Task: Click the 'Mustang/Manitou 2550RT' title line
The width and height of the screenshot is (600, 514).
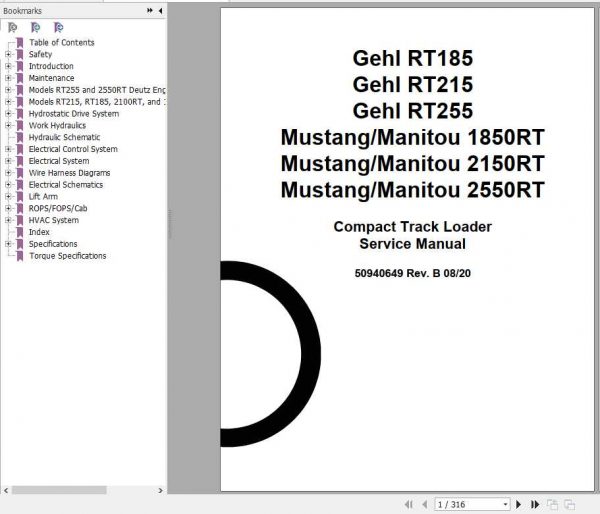Action: 412,190
